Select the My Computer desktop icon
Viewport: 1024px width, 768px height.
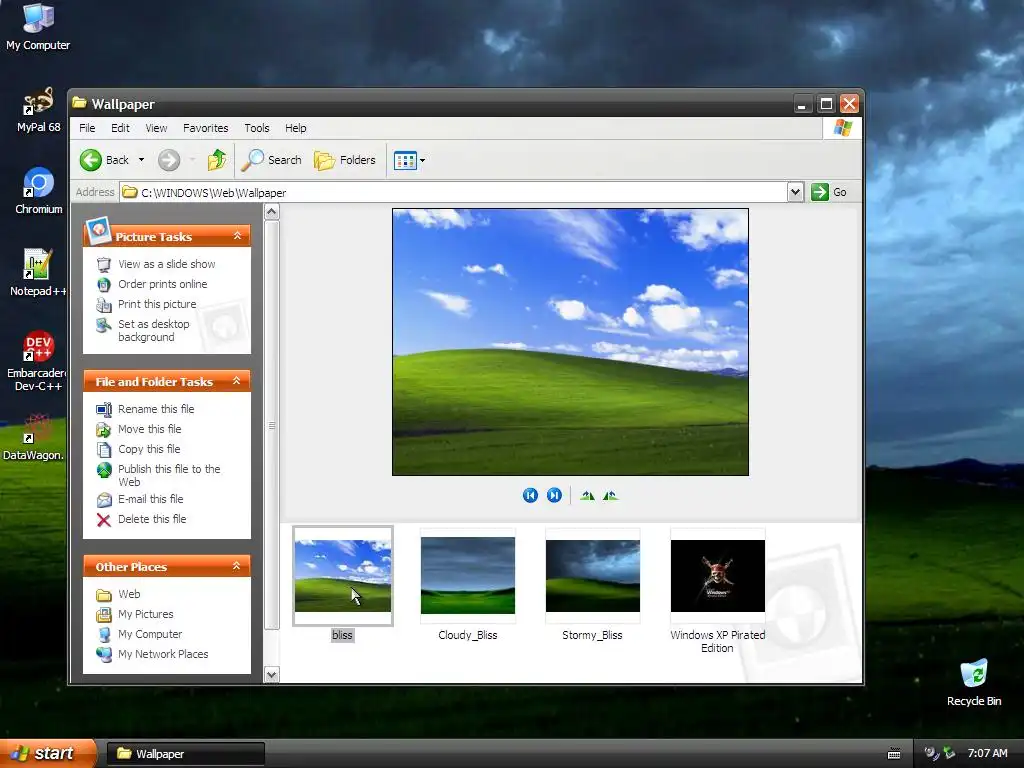click(x=38, y=27)
